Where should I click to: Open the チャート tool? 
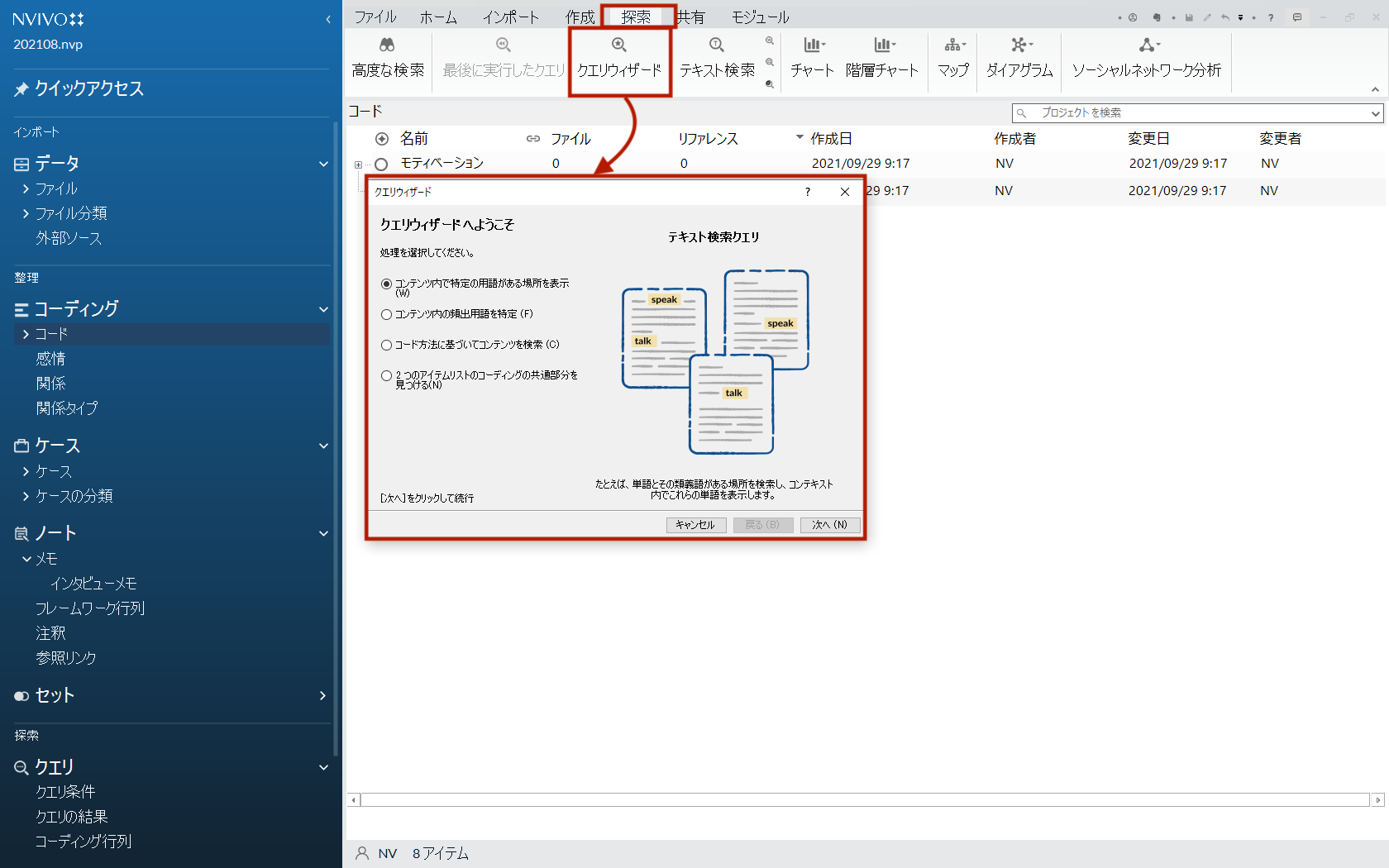tap(813, 58)
